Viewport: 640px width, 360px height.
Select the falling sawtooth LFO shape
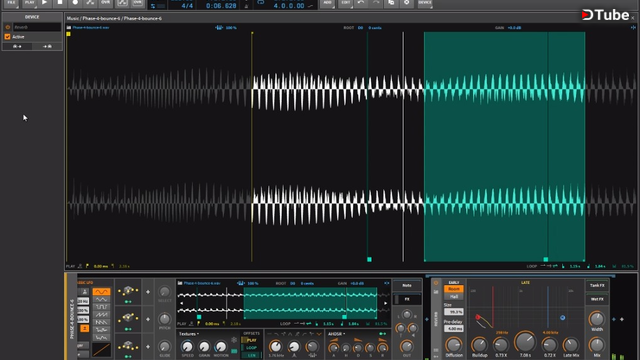point(101,322)
